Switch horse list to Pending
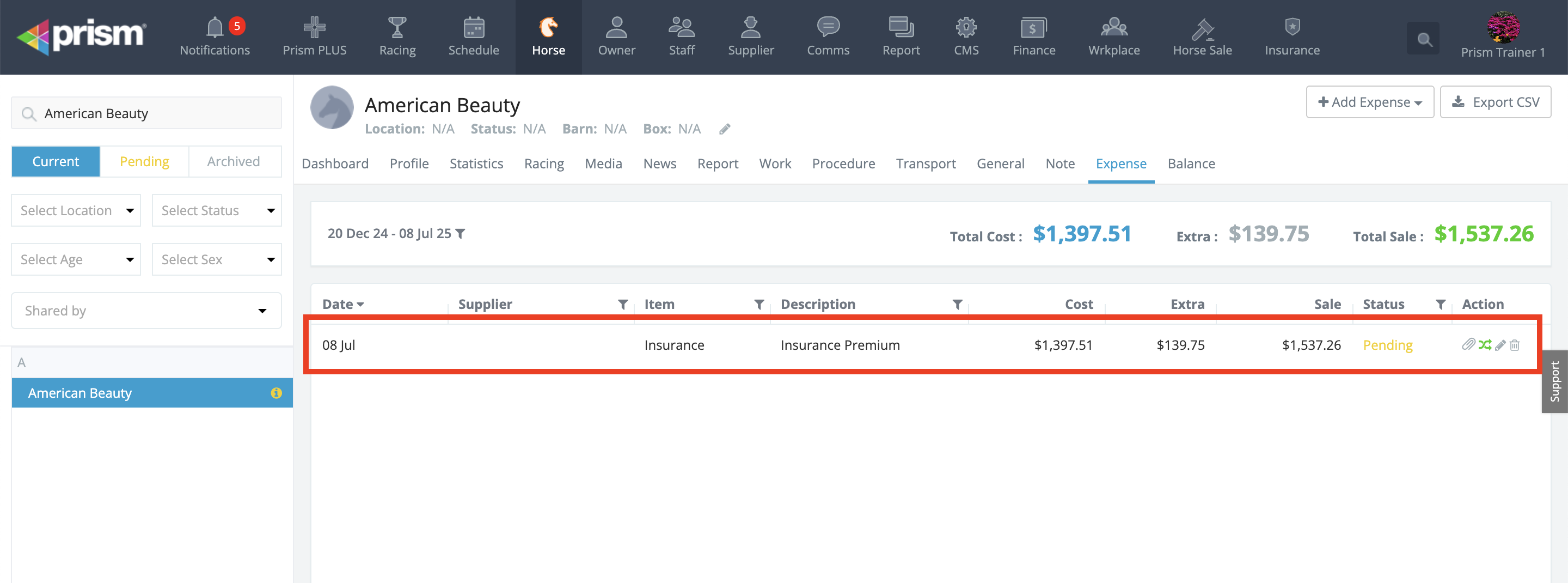This screenshot has width=1568, height=583. click(144, 161)
